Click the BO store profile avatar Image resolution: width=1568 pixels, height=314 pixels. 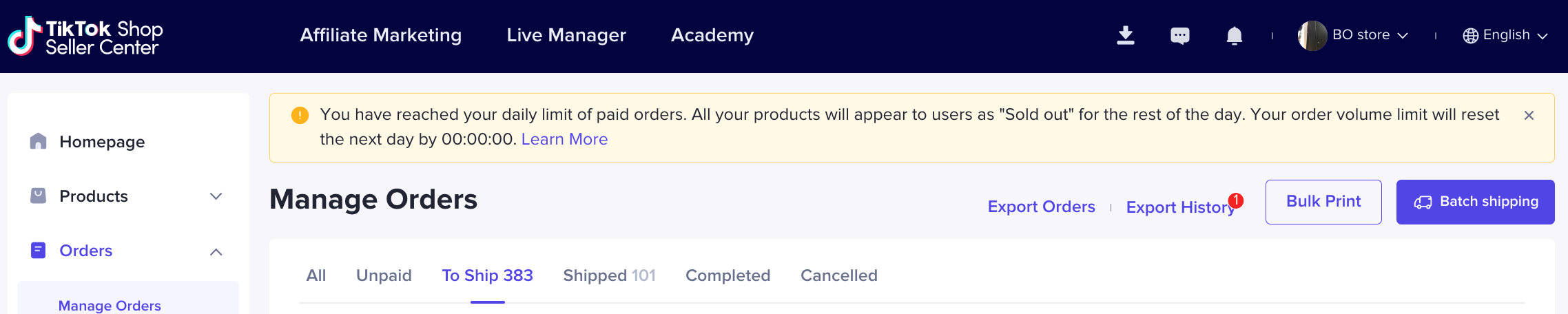(x=1312, y=35)
